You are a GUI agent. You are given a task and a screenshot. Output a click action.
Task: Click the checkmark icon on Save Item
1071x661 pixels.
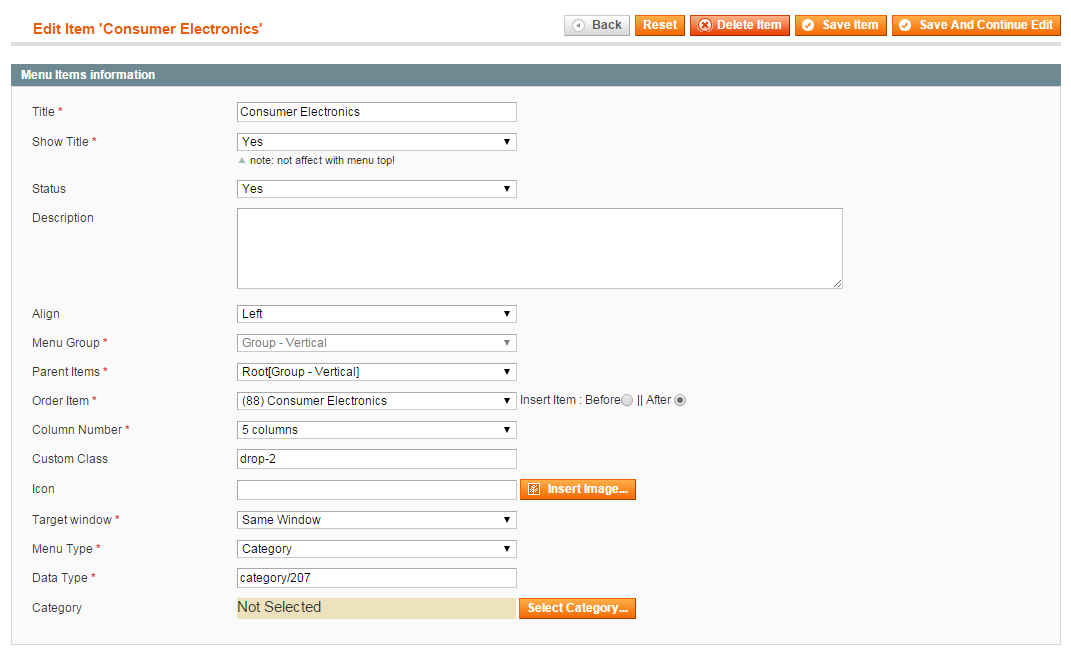click(808, 25)
